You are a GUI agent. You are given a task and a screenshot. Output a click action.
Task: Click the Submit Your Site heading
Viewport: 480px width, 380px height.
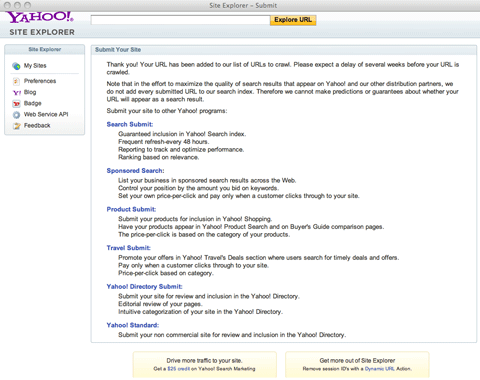(x=118, y=50)
